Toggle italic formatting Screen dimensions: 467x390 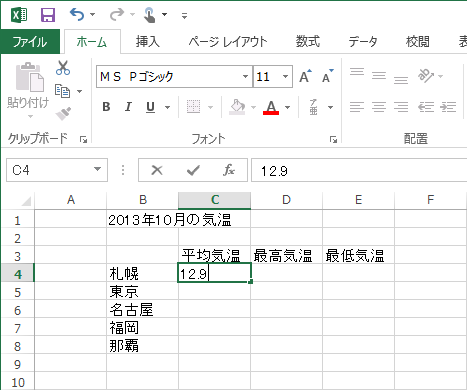[128, 107]
